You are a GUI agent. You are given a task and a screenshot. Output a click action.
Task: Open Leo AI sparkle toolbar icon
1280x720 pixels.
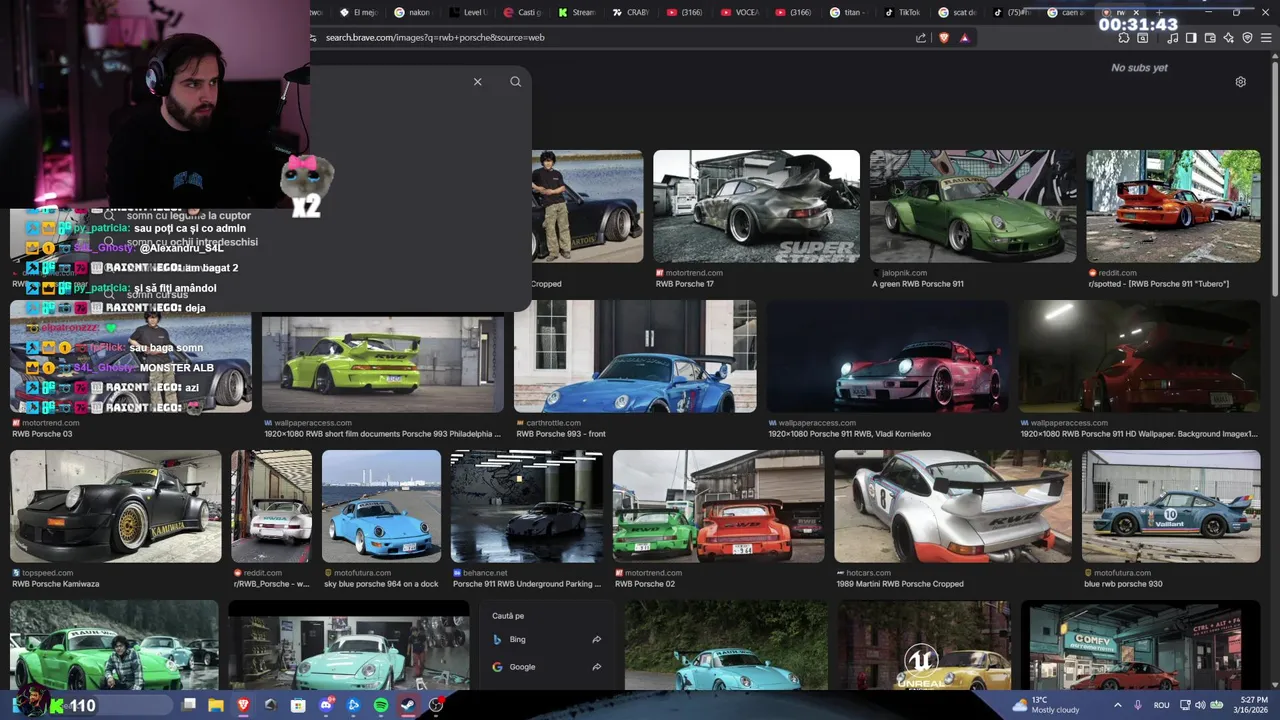pyautogui.click(x=1228, y=38)
